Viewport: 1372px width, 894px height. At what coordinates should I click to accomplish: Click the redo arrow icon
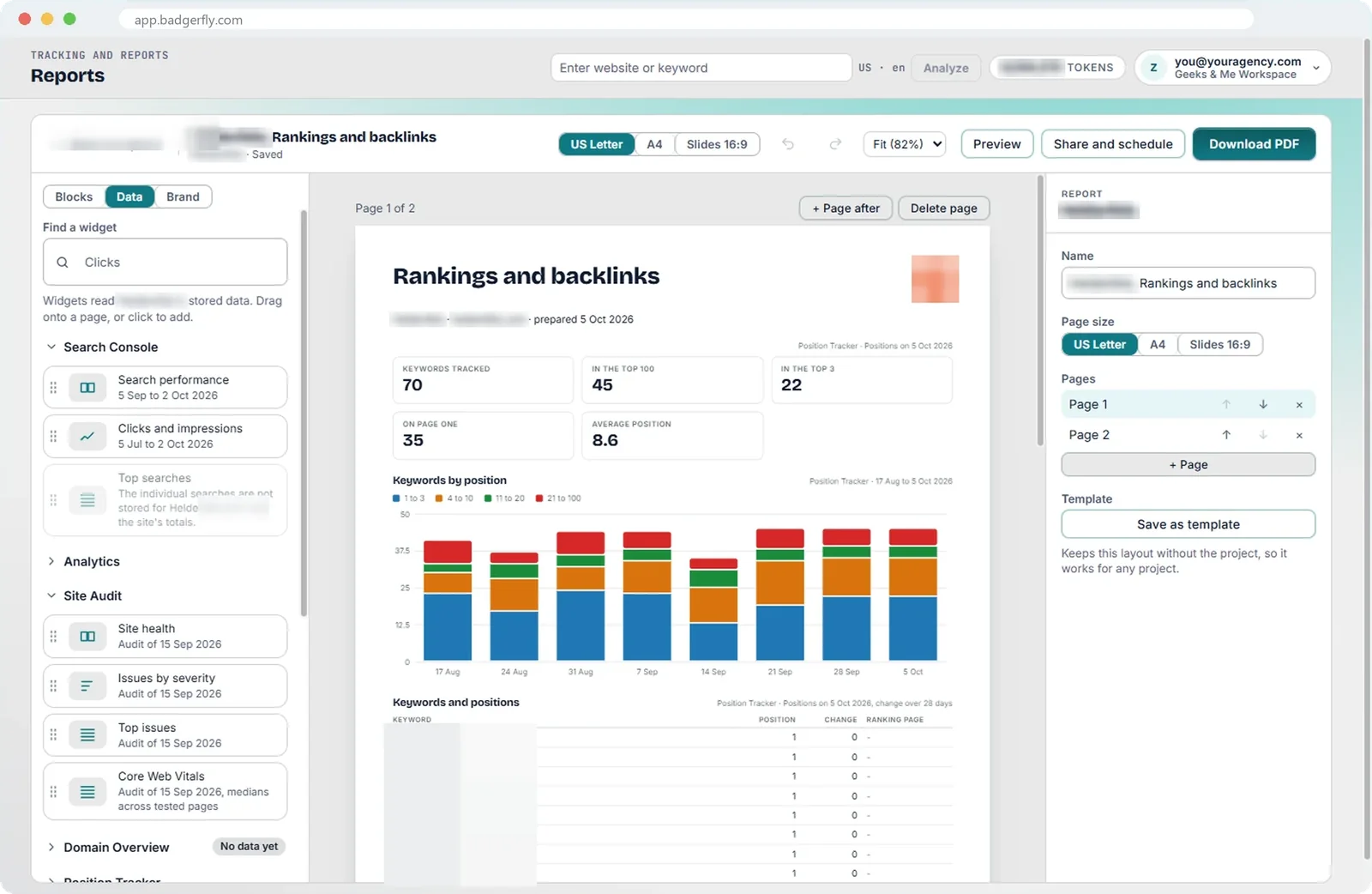pyautogui.click(x=835, y=144)
